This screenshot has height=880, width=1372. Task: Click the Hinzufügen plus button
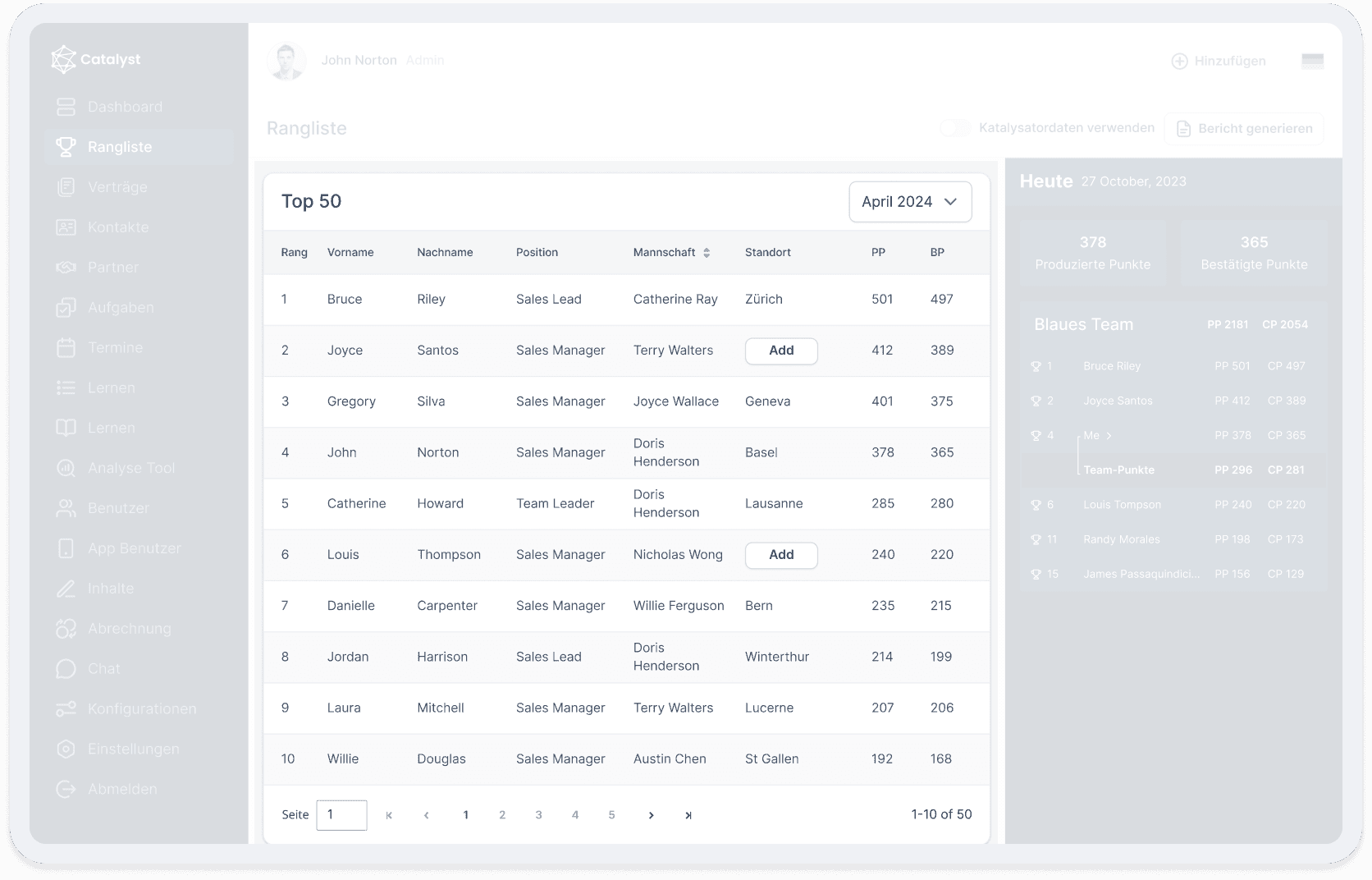click(x=1179, y=62)
